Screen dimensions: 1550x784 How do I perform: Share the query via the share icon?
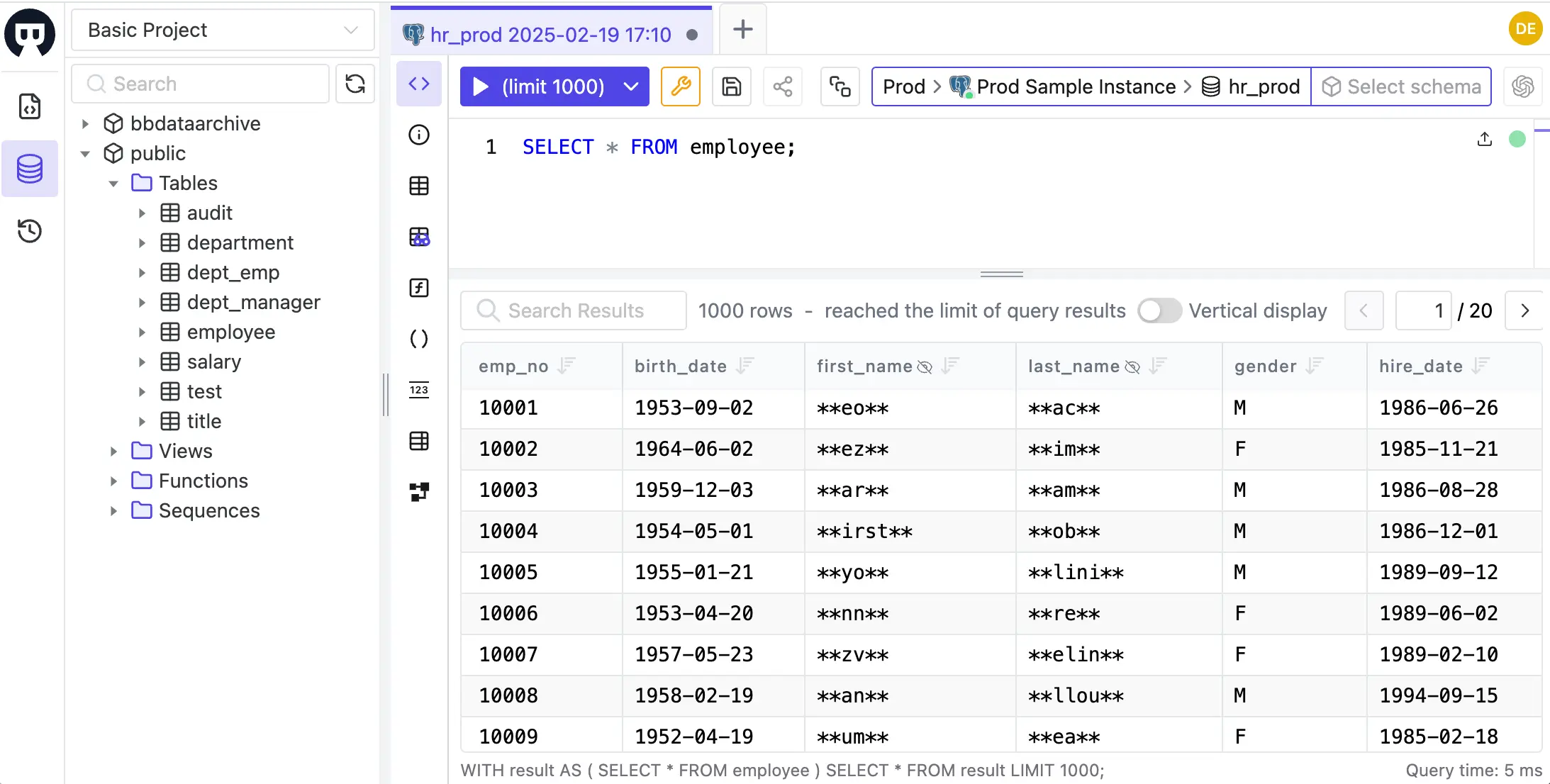point(781,86)
